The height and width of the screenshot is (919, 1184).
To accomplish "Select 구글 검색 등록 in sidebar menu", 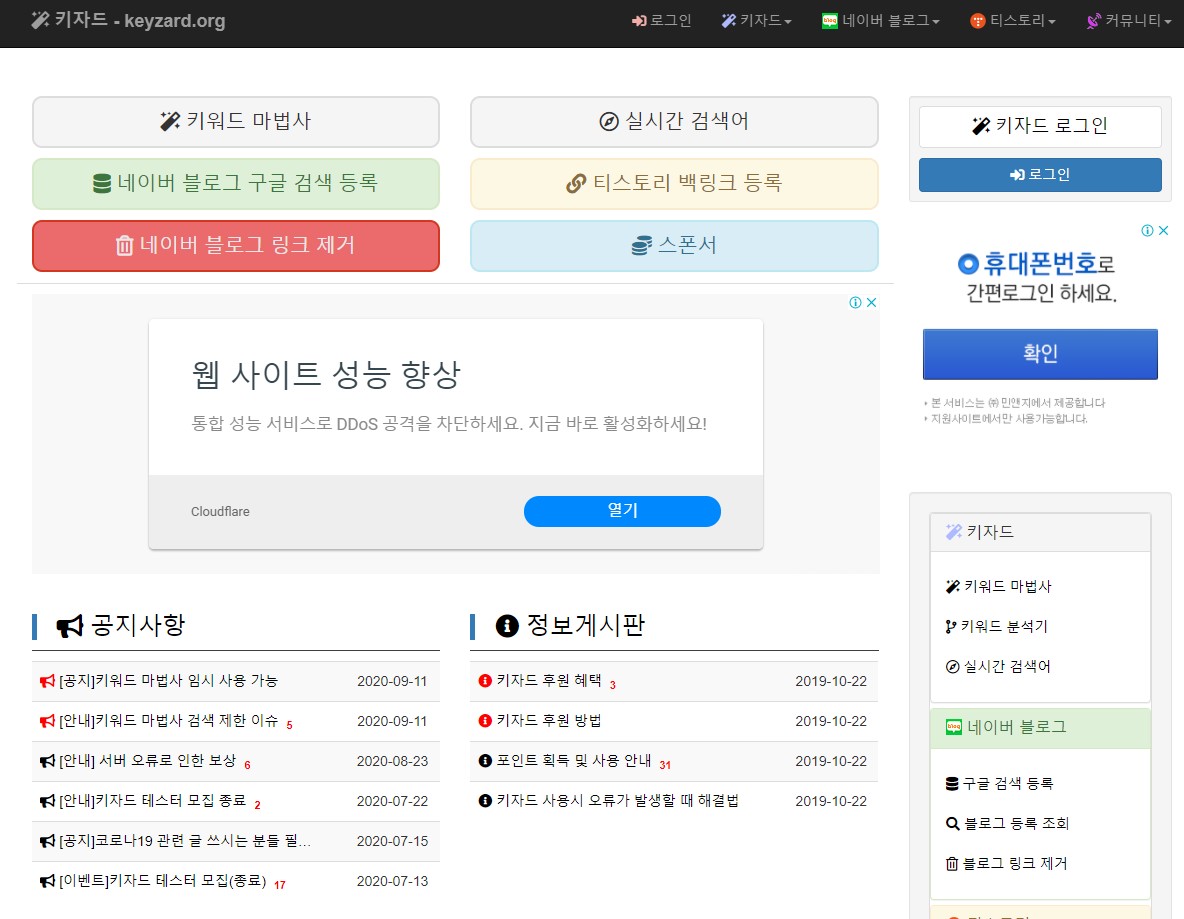I will click(999, 783).
